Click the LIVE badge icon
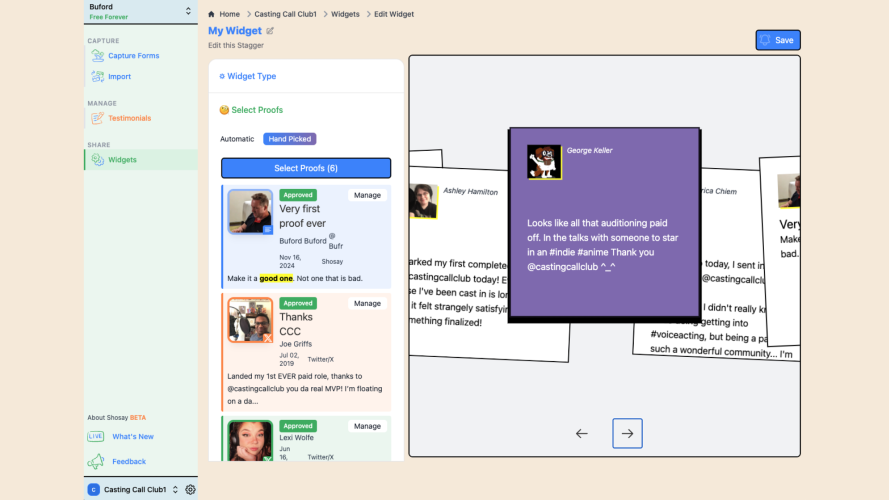This screenshot has height=500, width=889. 95,437
